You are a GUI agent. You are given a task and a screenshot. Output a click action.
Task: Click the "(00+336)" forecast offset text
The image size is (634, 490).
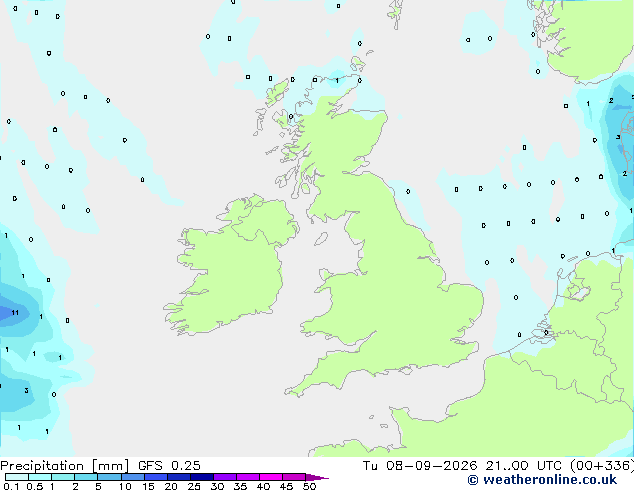(x=602, y=466)
